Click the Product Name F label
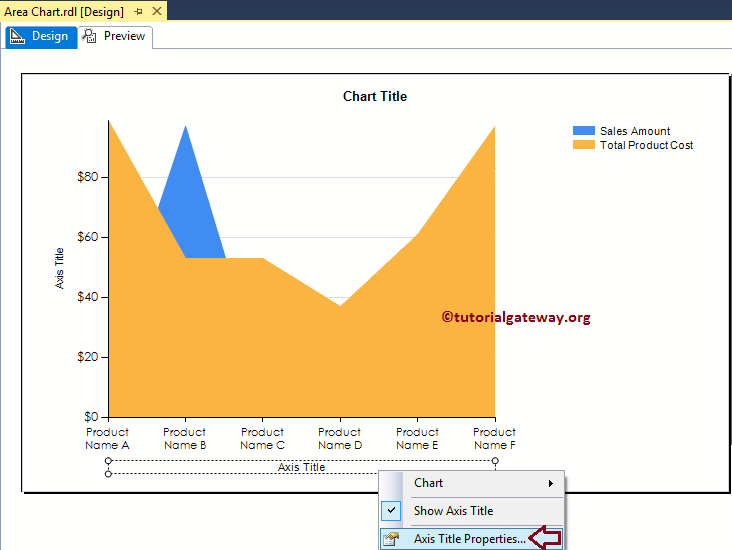732x550 pixels. (x=494, y=438)
